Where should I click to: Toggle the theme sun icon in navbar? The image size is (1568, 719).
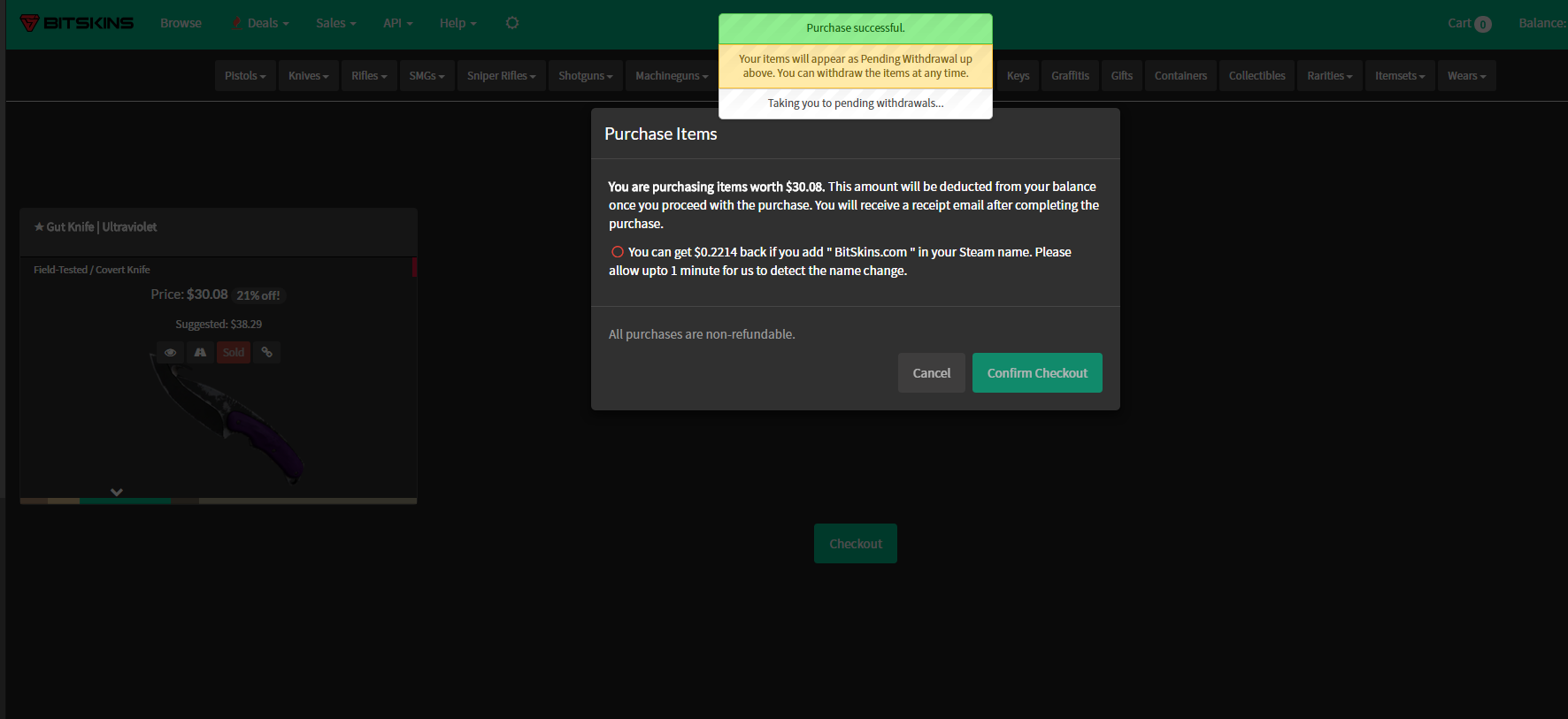point(512,23)
